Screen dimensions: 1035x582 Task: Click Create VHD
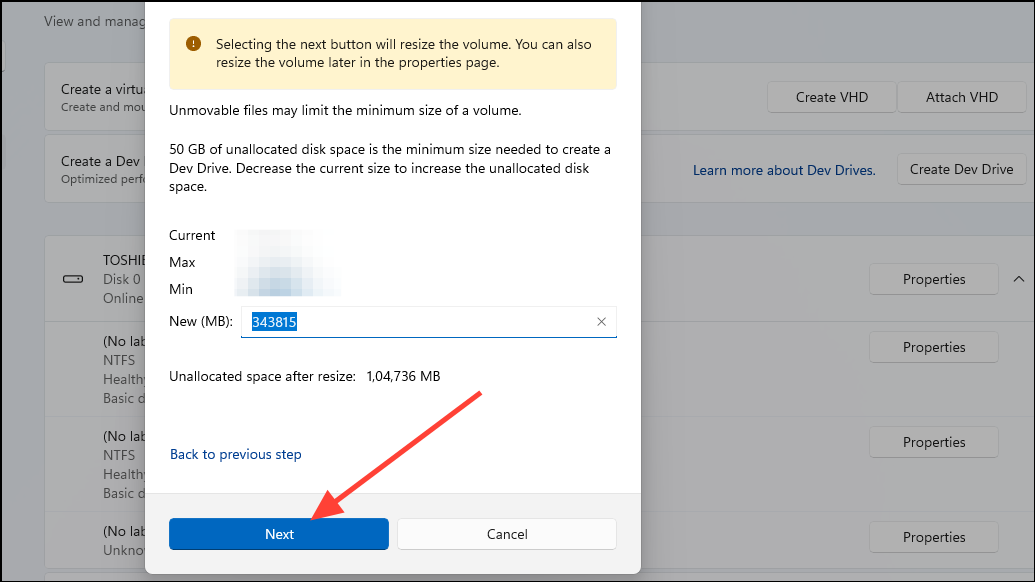coord(831,96)
